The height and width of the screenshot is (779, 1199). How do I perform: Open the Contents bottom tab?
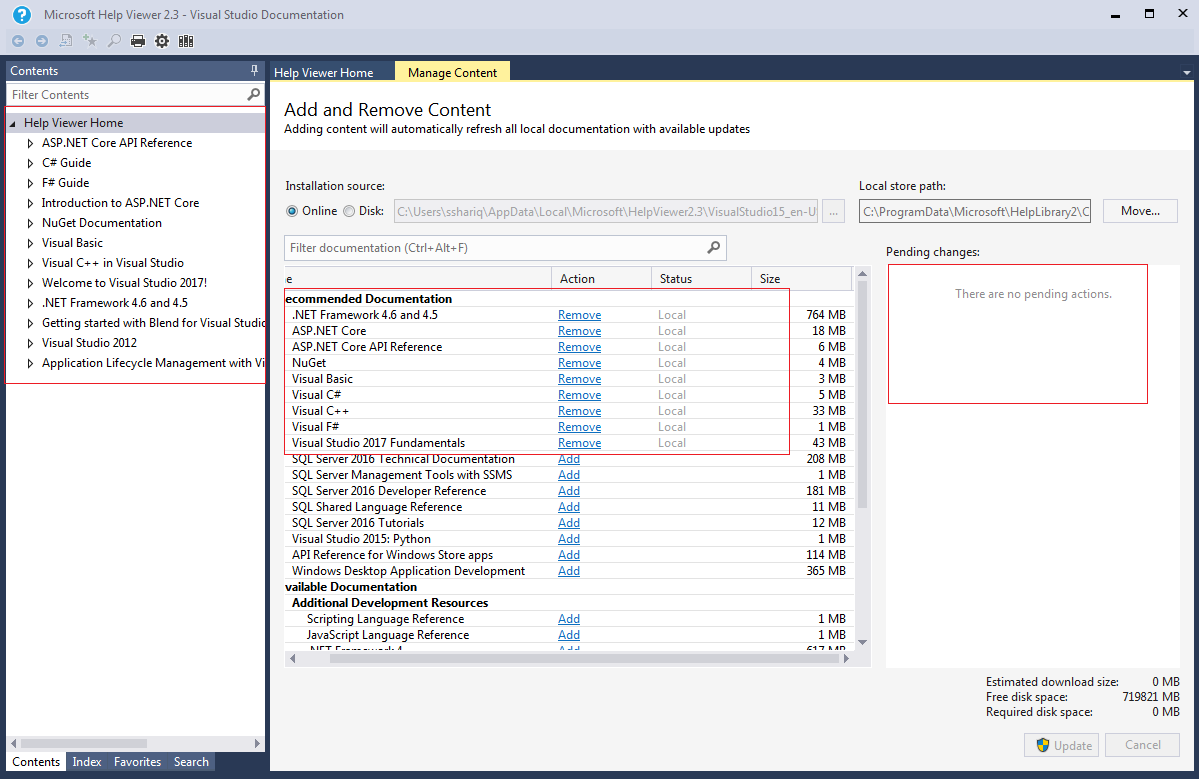point(36,761)
